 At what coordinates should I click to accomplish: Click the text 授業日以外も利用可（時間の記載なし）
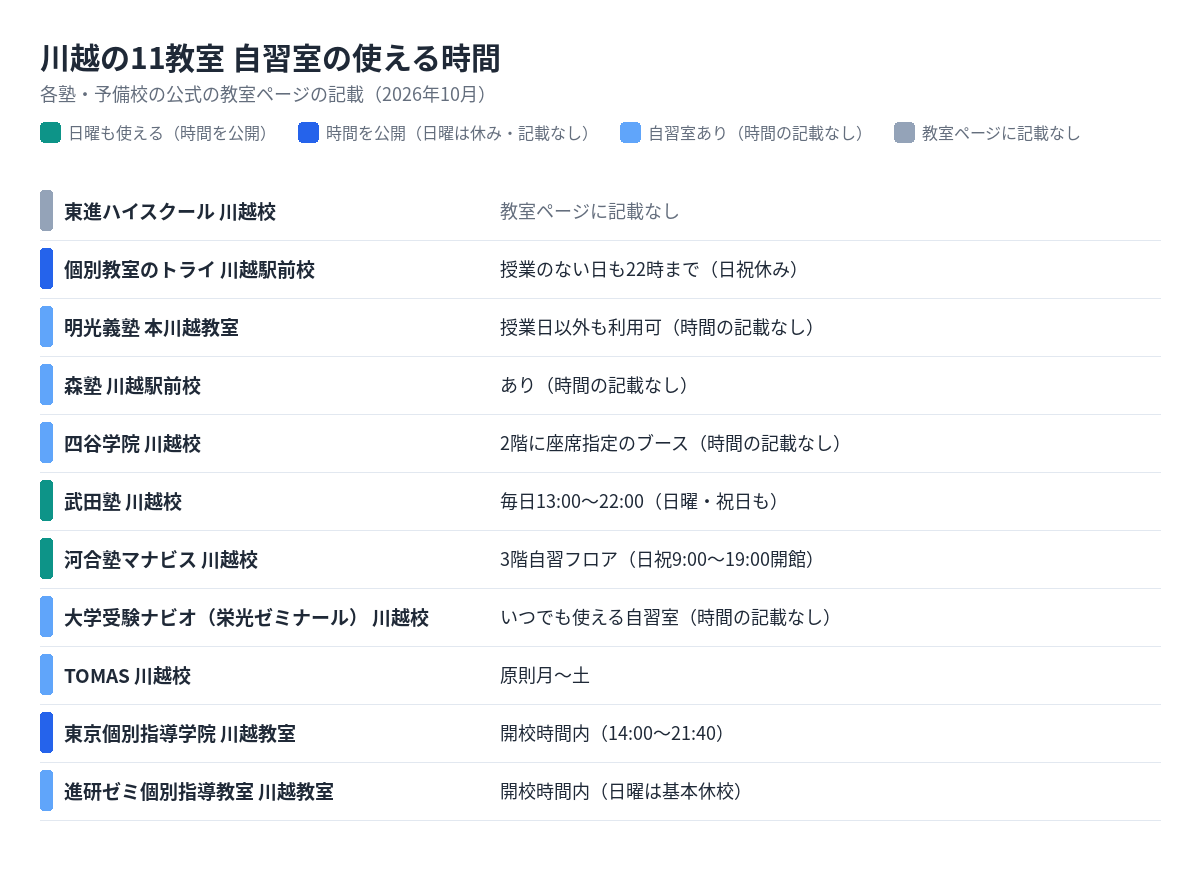[661, 328]
